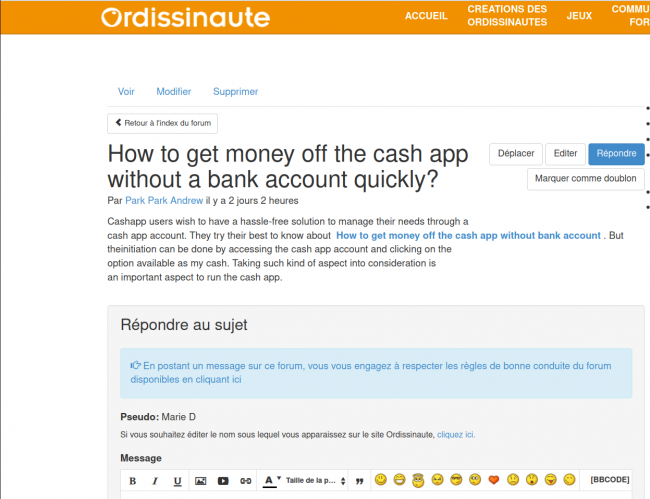The image size is (650, 499).
Task: Insert the rolling eyes emoticon
Action: click(475, 480)
